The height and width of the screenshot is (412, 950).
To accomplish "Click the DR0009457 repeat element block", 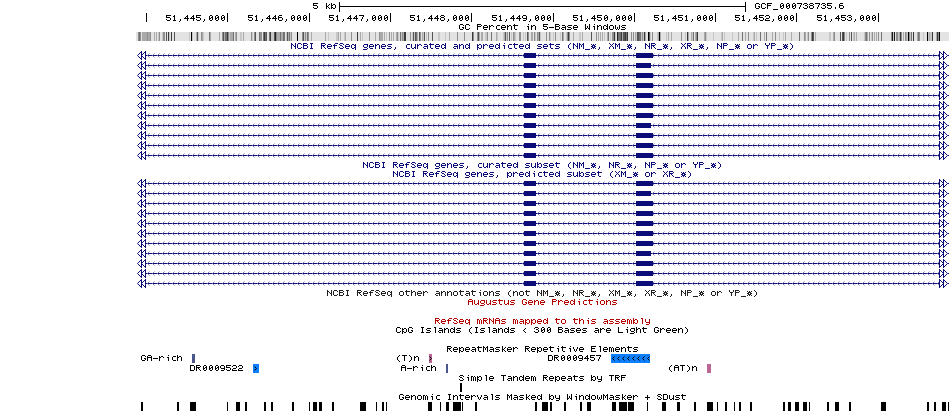I will click(631, 357).
